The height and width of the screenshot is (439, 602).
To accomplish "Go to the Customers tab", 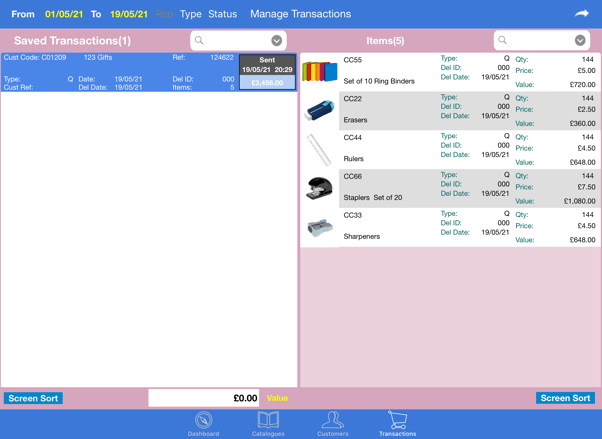I will pos(333,423).
